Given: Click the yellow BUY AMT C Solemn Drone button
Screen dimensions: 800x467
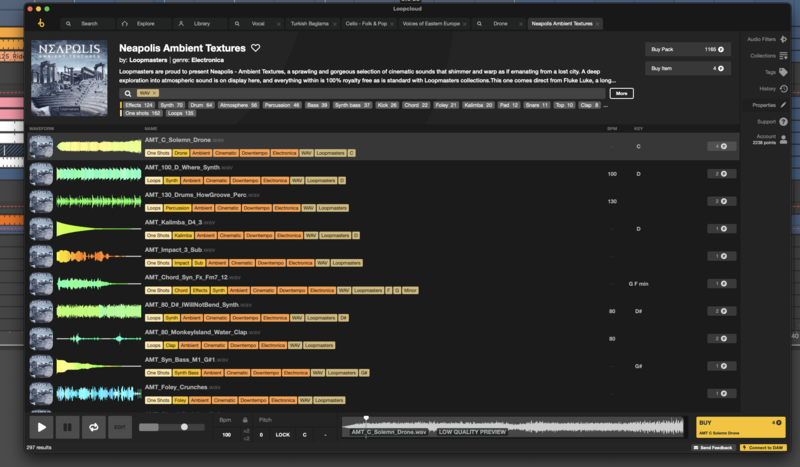Looking at the screenshot, I should point(740,427).
